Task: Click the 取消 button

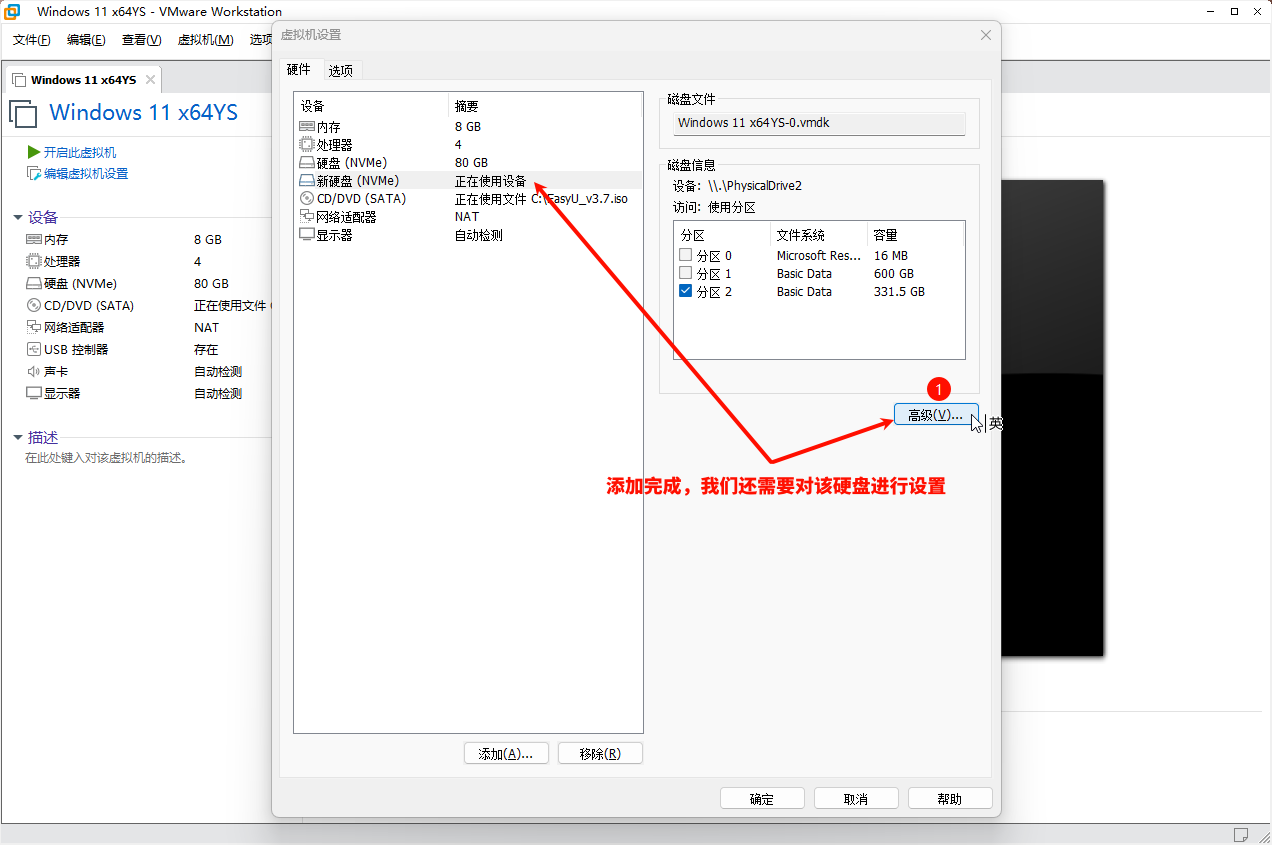Action: 856,799
